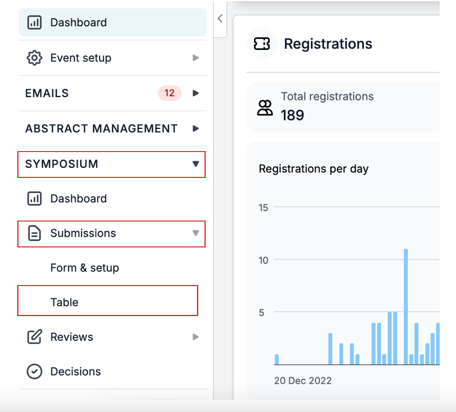
Task: Collapse the Submissions submenu arrow
Action: (196, 233)
